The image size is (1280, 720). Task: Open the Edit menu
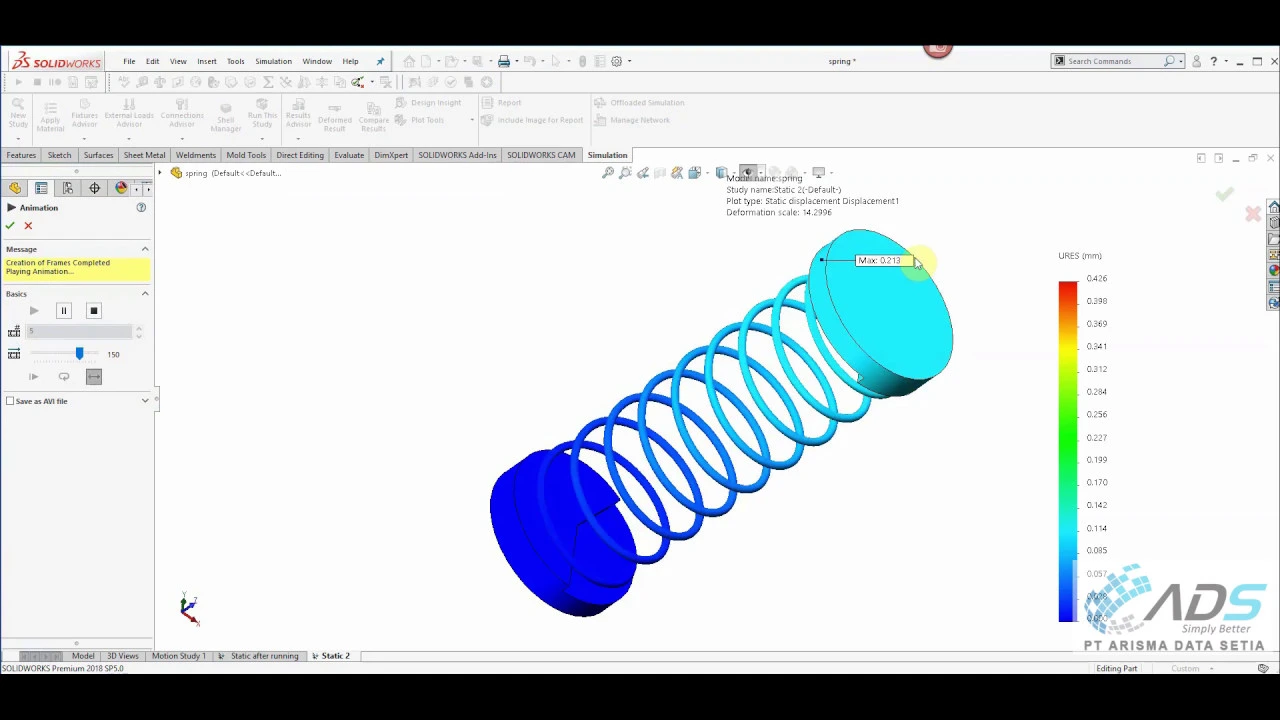[x=152, y=61]
